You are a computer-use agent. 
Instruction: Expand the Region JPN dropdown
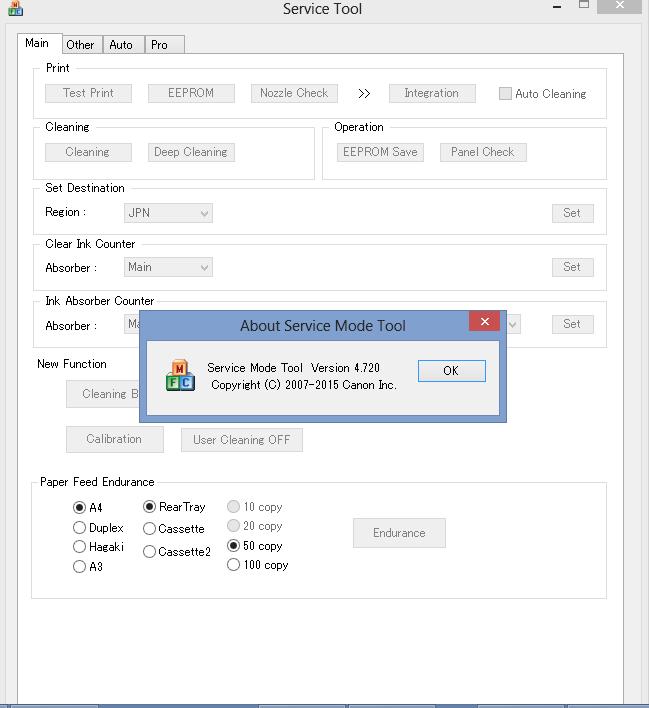pos(168,213)
